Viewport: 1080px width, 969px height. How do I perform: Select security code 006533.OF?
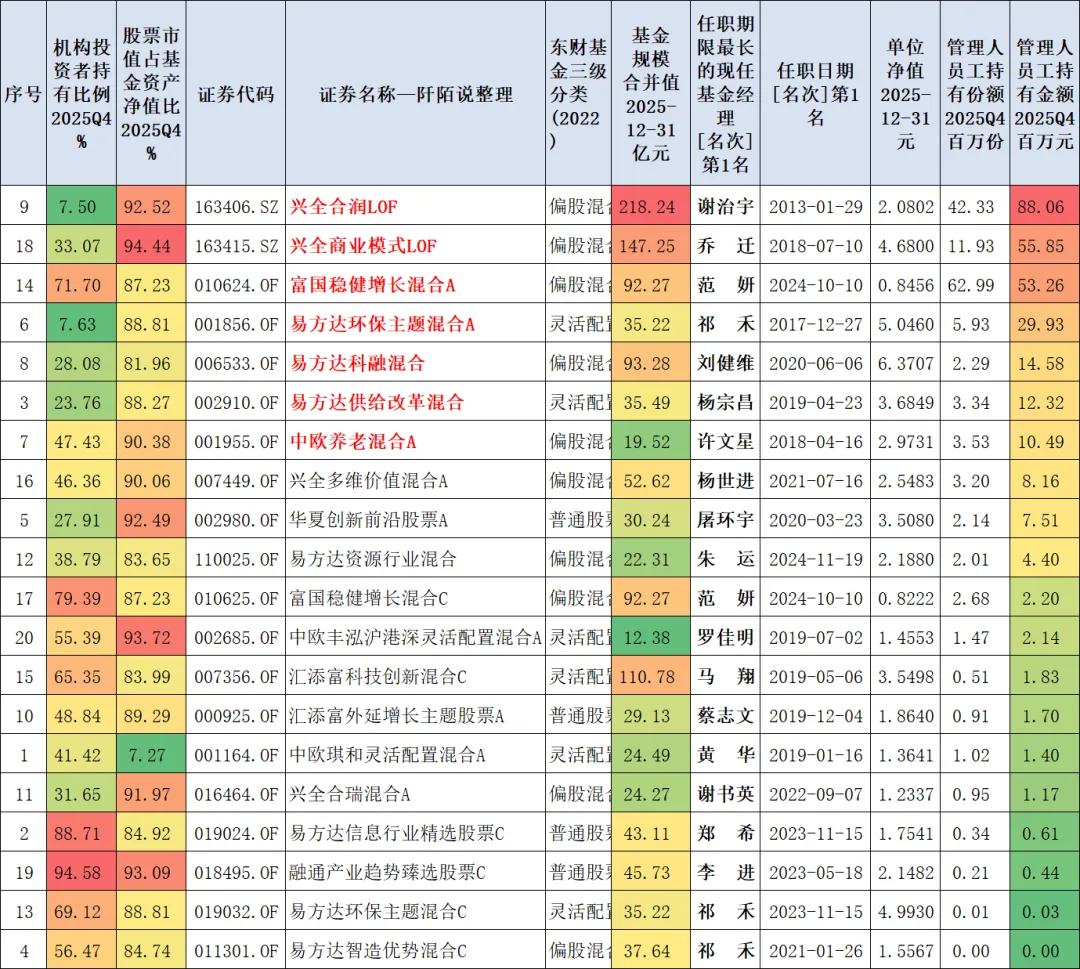pos(236,364)
